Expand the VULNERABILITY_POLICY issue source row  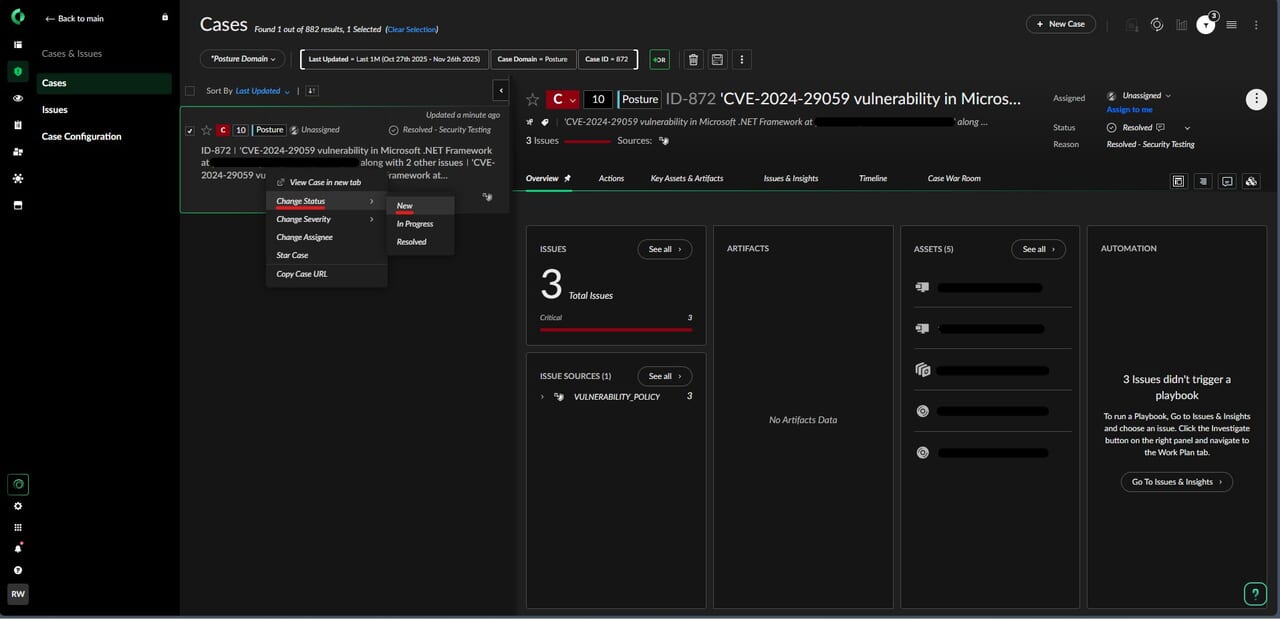[543, 397]
